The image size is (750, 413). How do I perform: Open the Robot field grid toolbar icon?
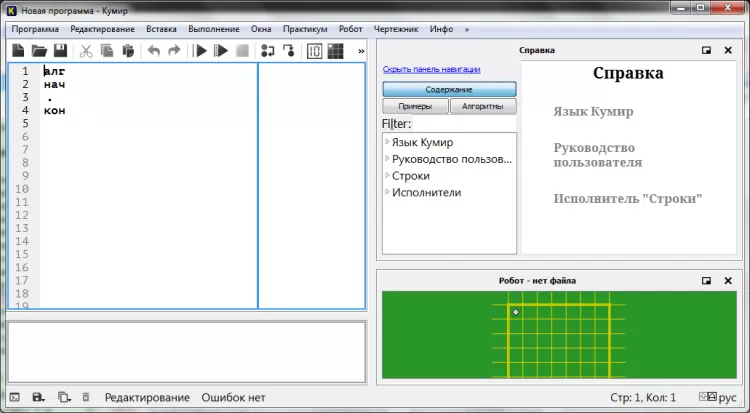pos(335,51)
